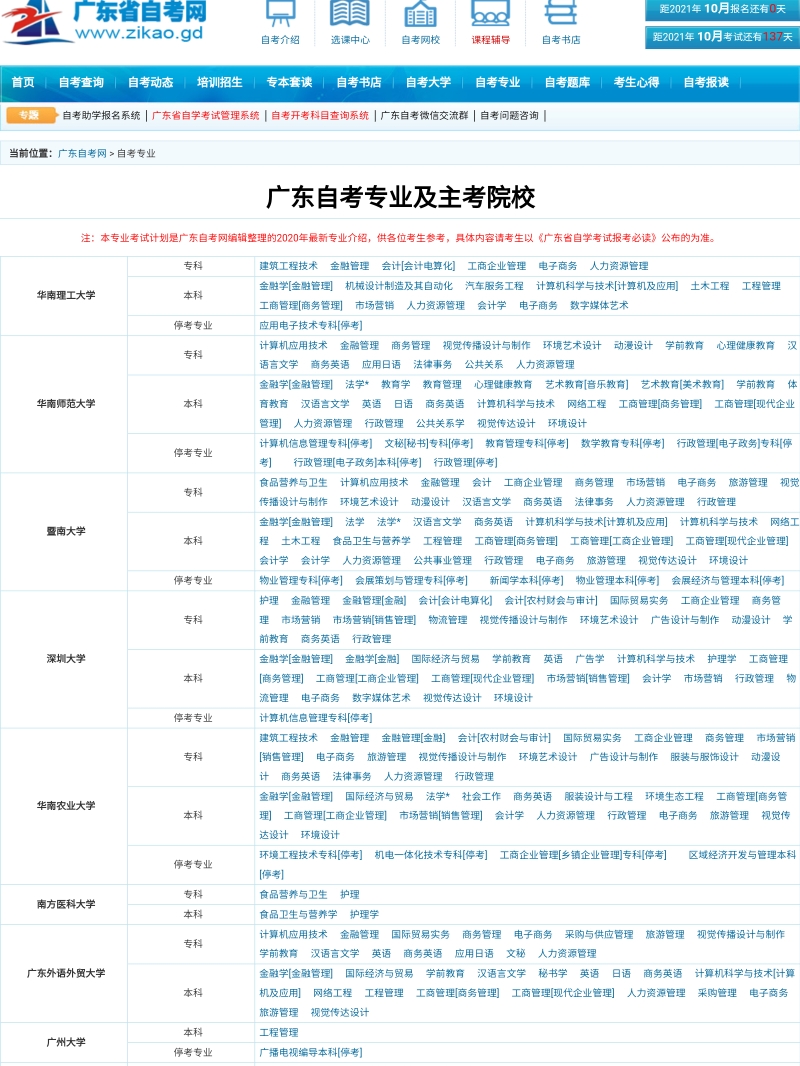Click the 10月报名 countdown banner
The height and width of the screenshot is (1066, 800).
click(x=722, y=9)
